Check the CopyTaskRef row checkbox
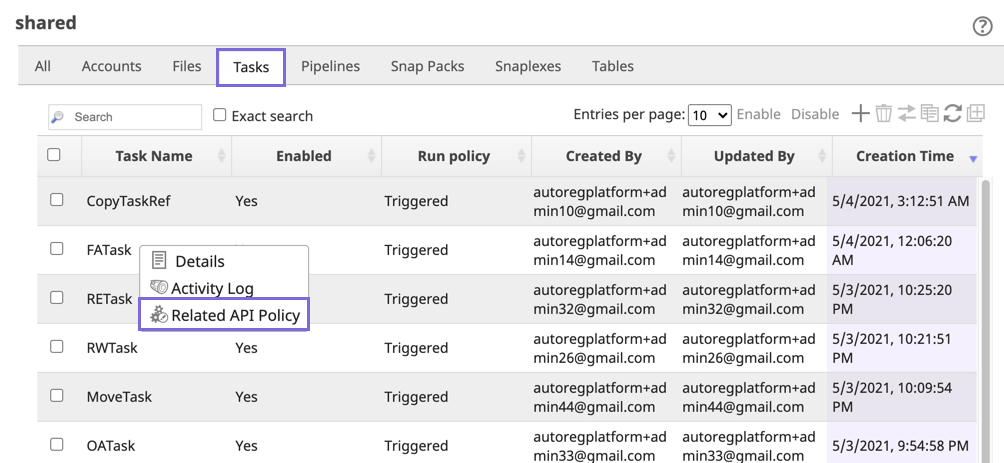The image size is (1004, 463). pos(56,200)
